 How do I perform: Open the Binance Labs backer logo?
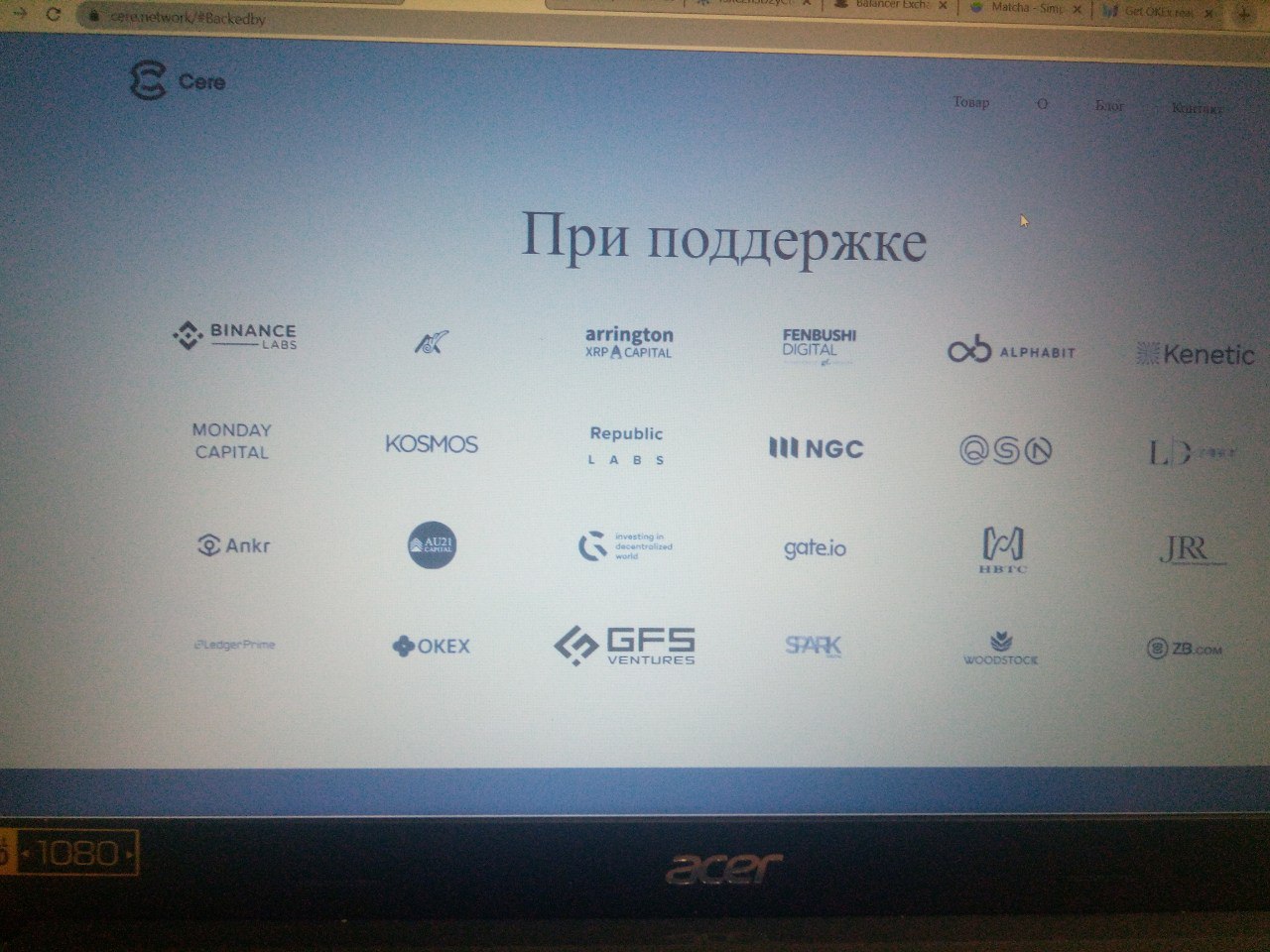click(x=235, y=336)
